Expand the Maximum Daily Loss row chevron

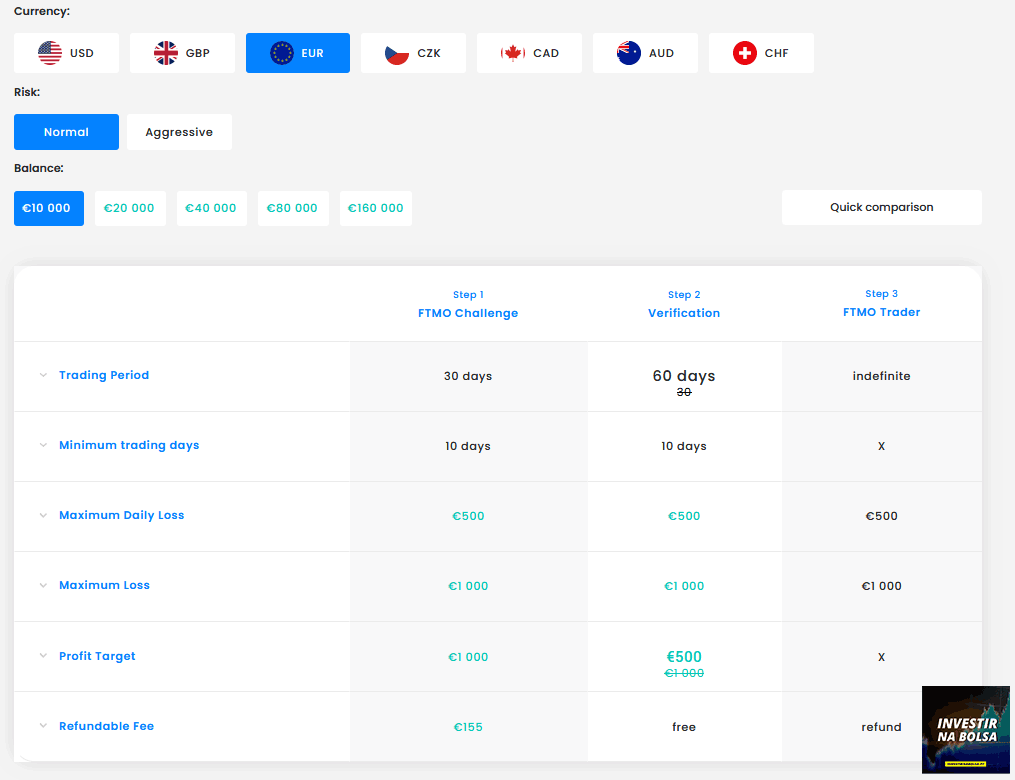(x=43, y=516)
